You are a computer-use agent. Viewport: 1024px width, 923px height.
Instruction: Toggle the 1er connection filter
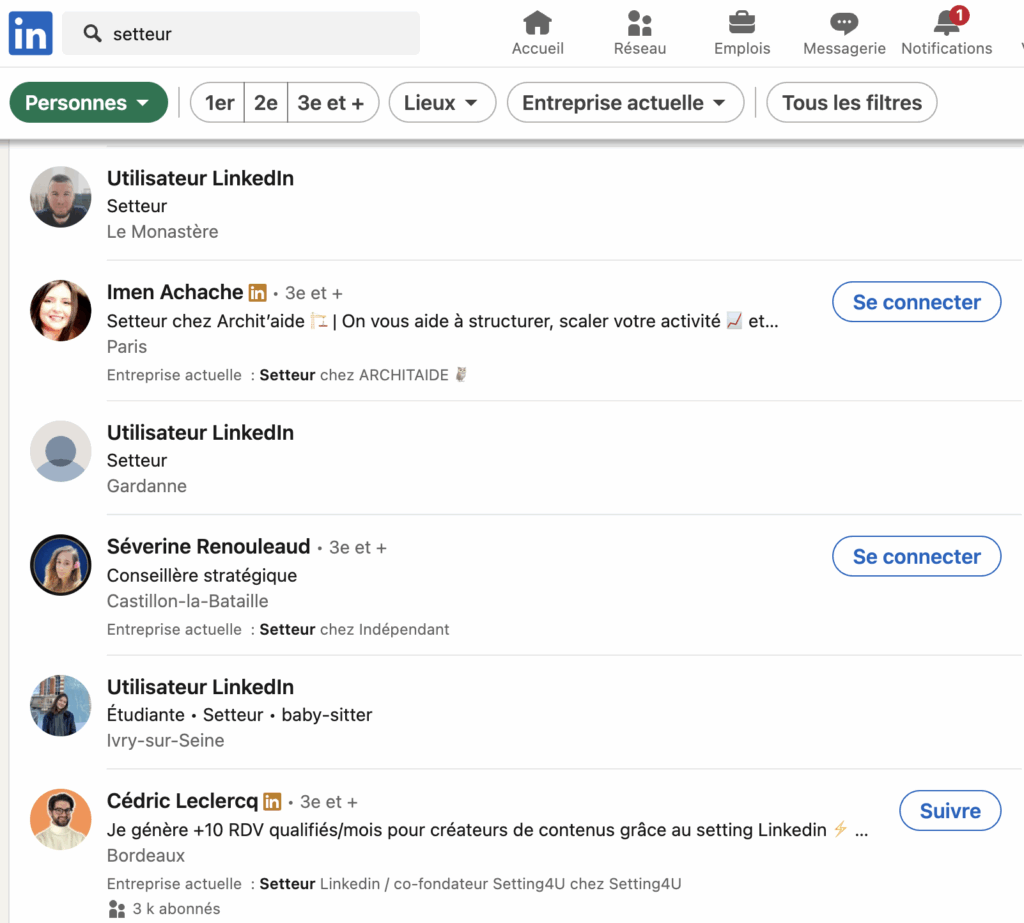(x=218, y=103)
